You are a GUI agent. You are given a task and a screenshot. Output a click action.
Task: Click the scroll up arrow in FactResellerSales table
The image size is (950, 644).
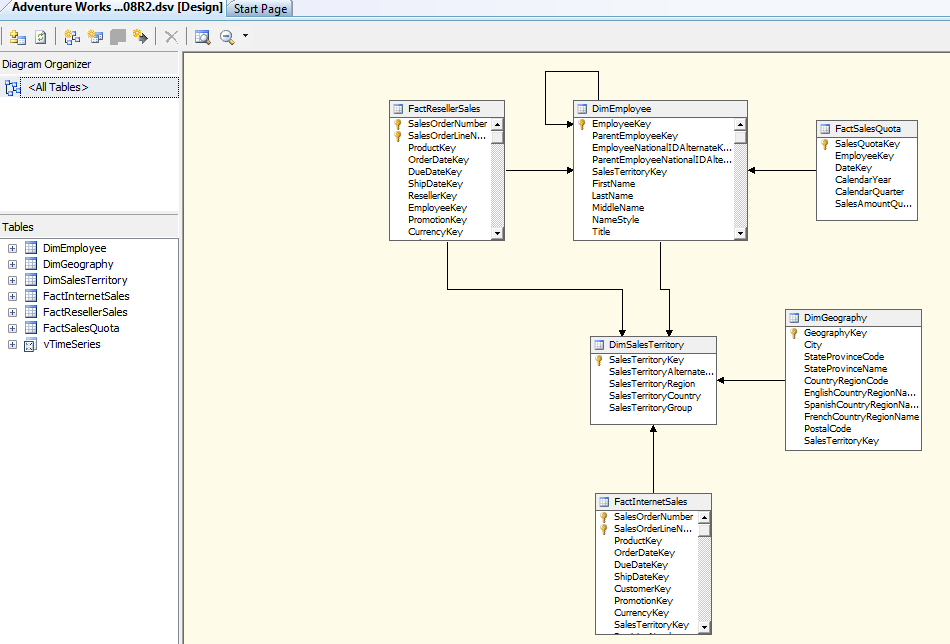coord(497,124)
